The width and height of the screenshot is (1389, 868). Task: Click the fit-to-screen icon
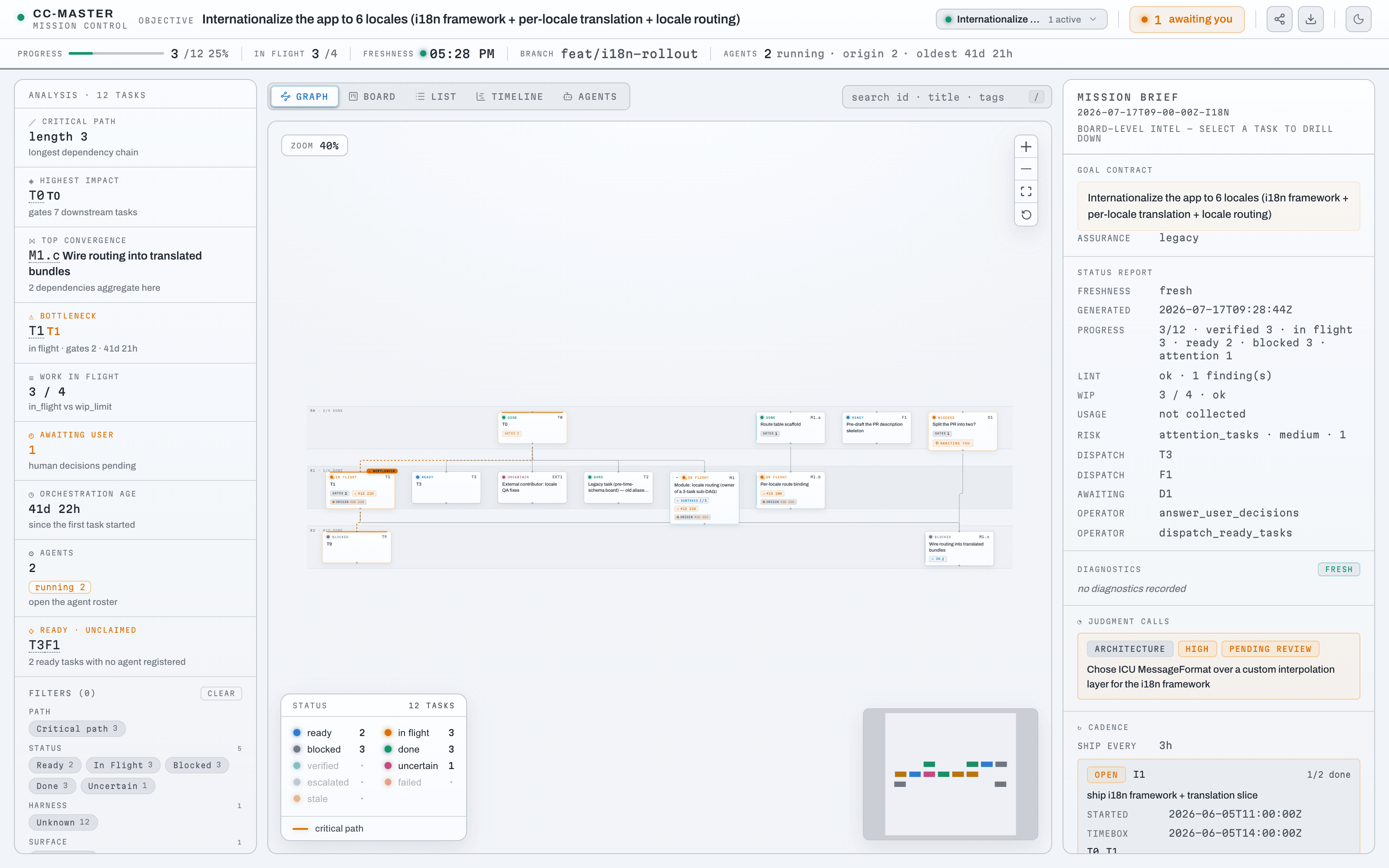[x=1026, y=191]
